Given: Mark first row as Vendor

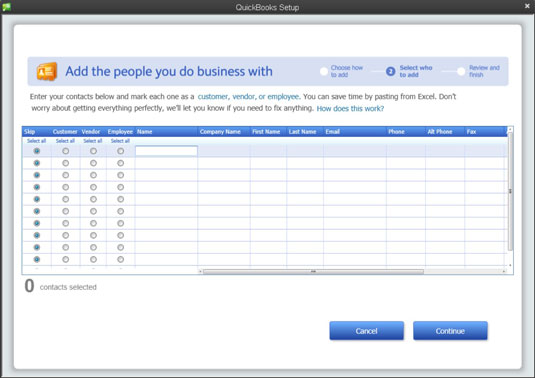Looking at the screenshot, I should 93,151.
